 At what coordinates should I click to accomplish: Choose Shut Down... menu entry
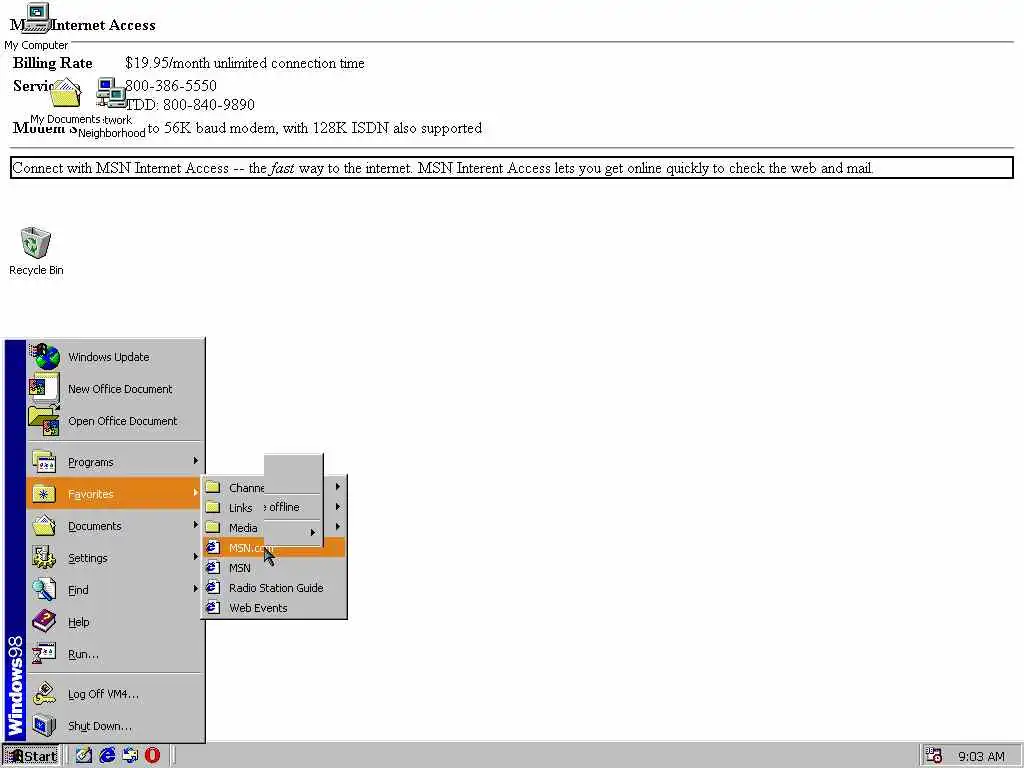[116, 726]
